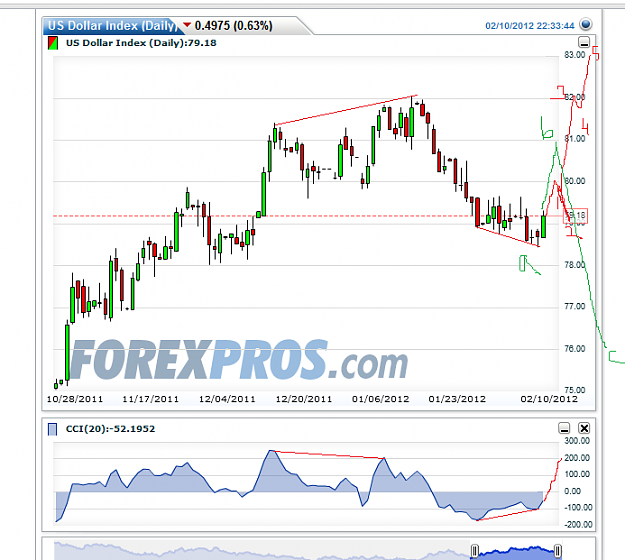Click the blue CCI legend icon
This screenshot has height=560, width=625.
click(52, 429)
